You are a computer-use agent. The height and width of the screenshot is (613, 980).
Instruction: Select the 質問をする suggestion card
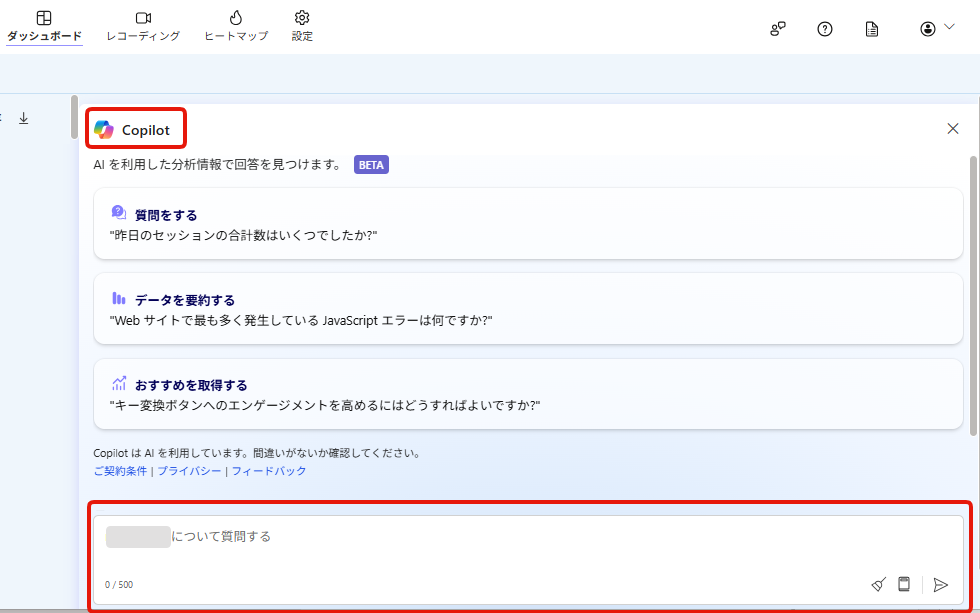(x=528, y=224)
